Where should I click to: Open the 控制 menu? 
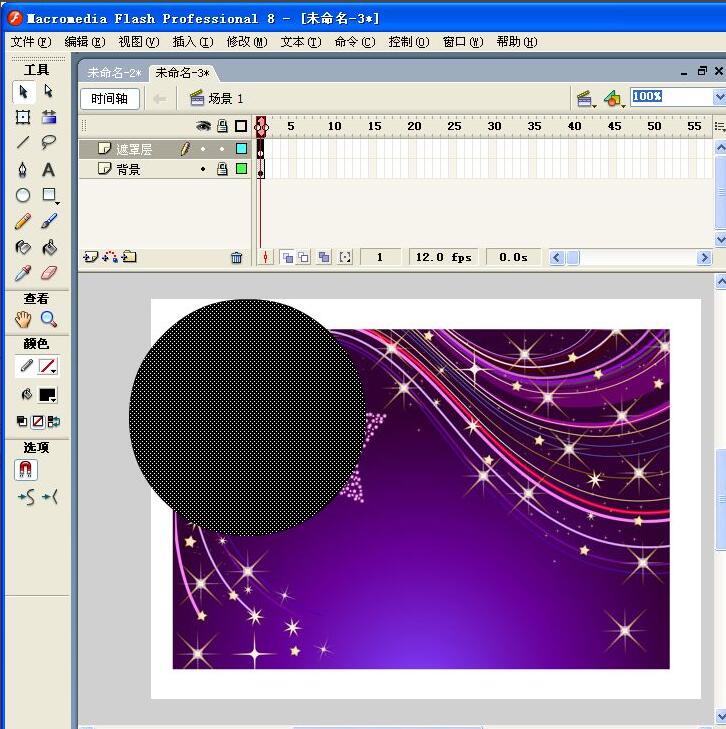[409, 42]
